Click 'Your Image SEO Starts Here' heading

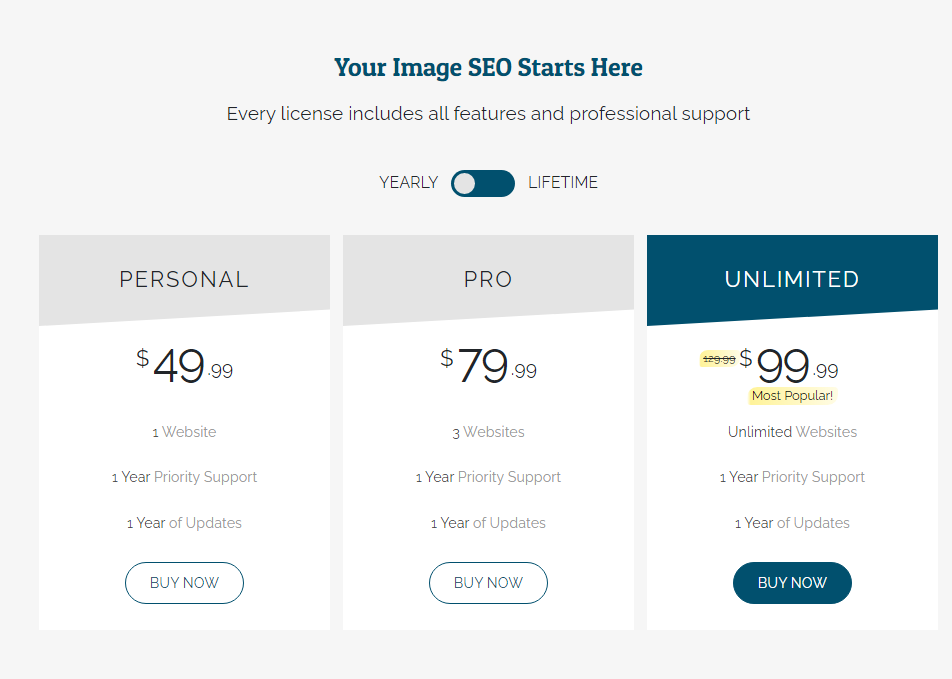[488, 67]
